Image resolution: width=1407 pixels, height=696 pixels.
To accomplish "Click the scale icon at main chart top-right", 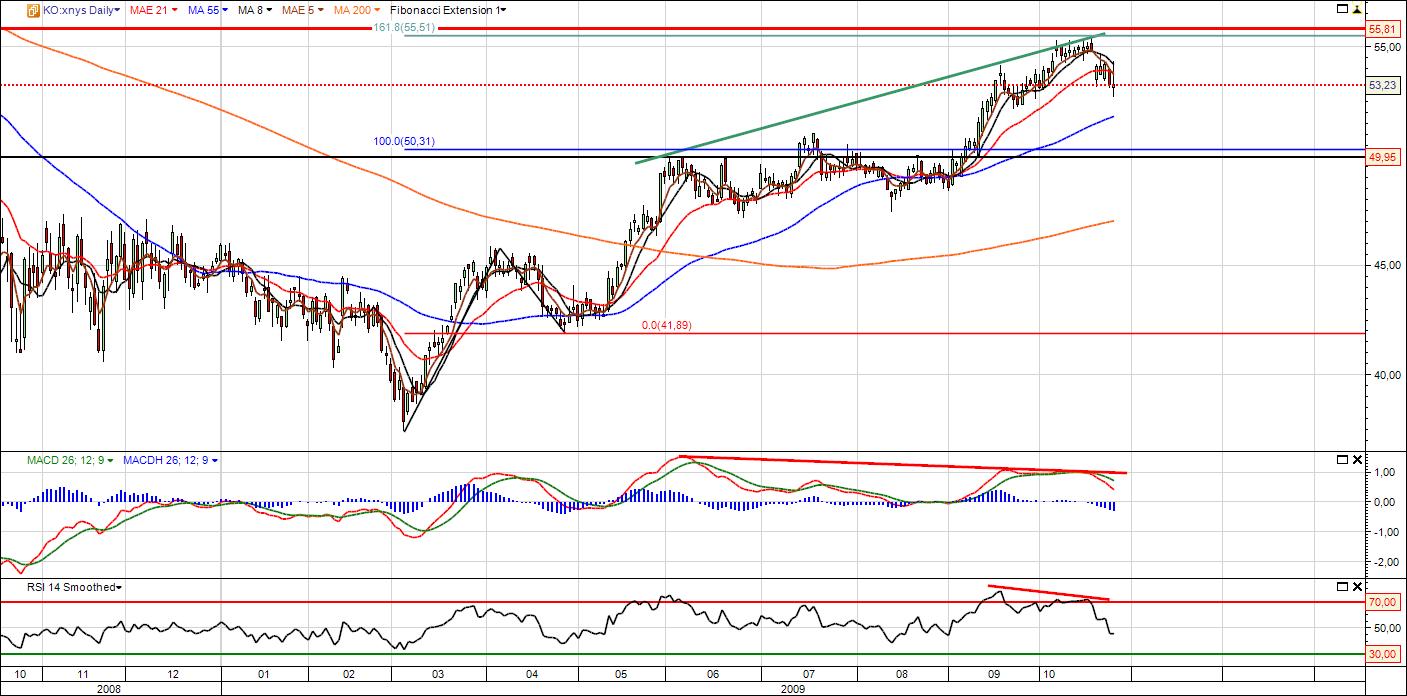I will point(1357,9).
